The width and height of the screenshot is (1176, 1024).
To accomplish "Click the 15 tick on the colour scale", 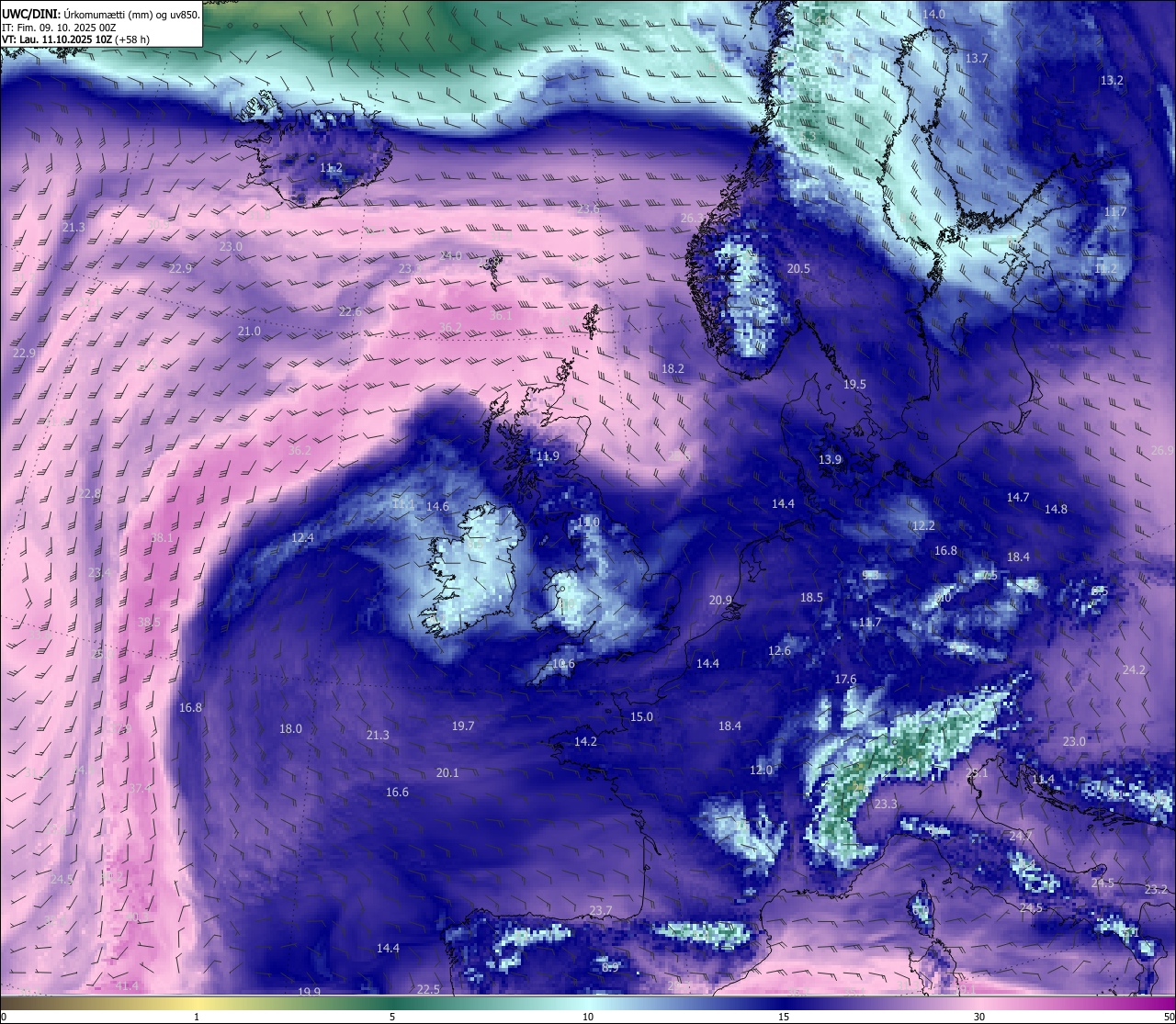I will point(784,1017).
